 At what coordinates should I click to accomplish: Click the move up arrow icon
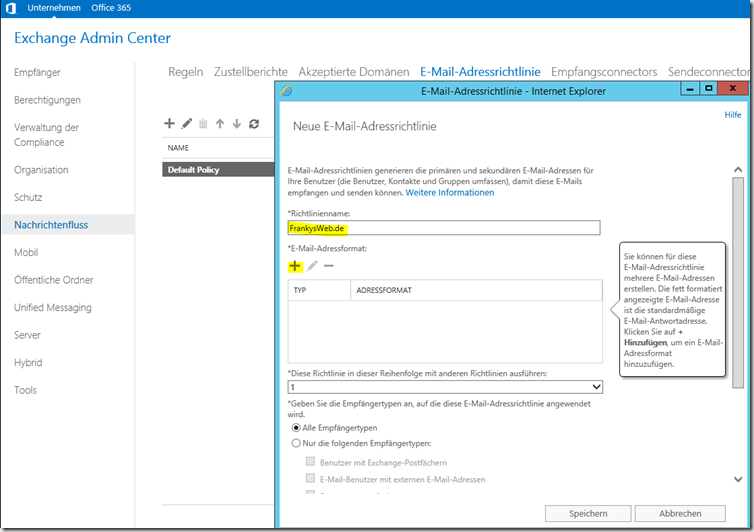(x=220, y=123)
